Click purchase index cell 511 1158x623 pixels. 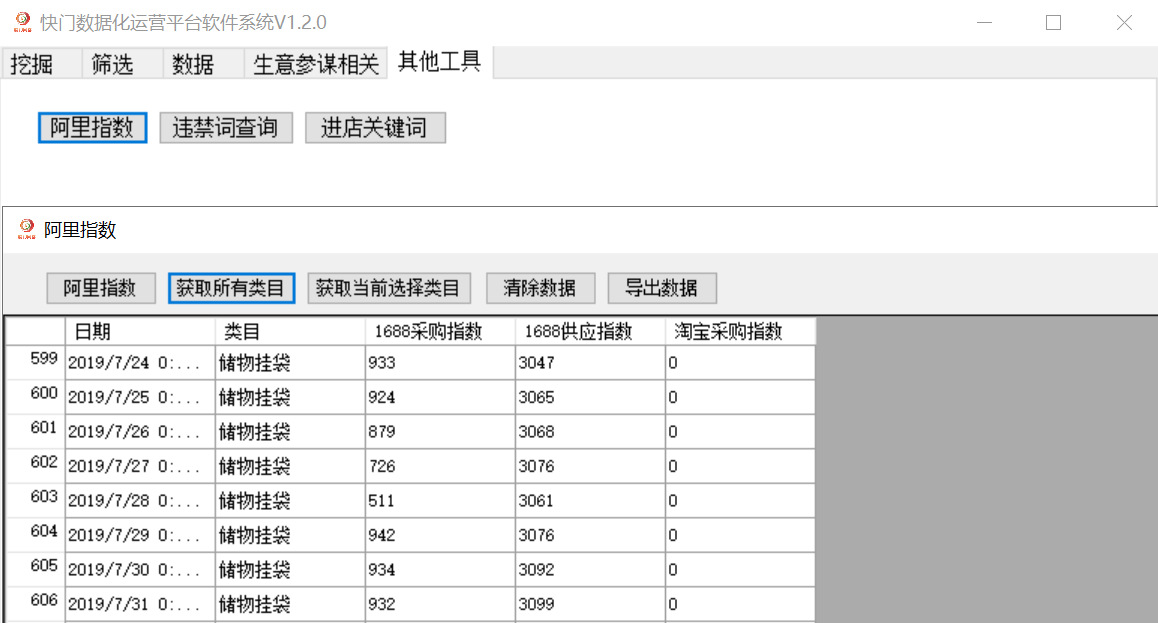click(x=440, y=500)
